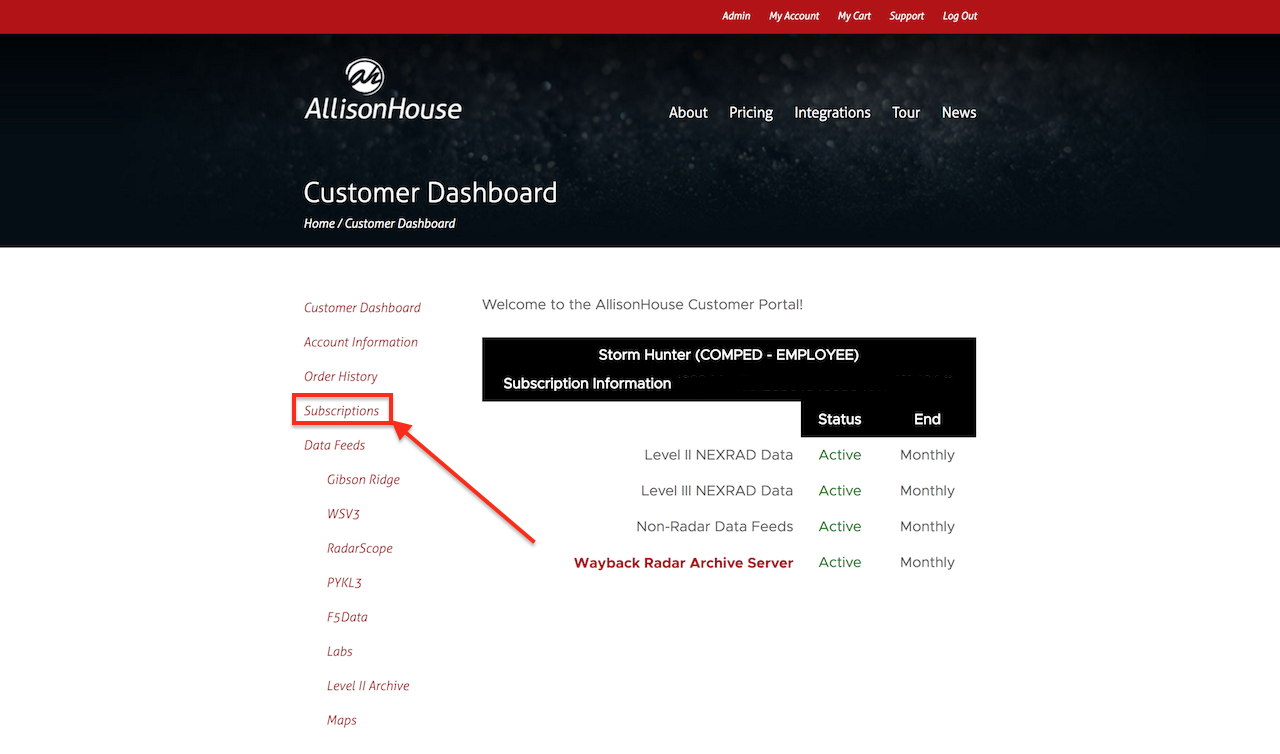Screen dimensions: 1280x754
Task: Click the Level III NEXRAD Data row label
Action: coord(717,491)
